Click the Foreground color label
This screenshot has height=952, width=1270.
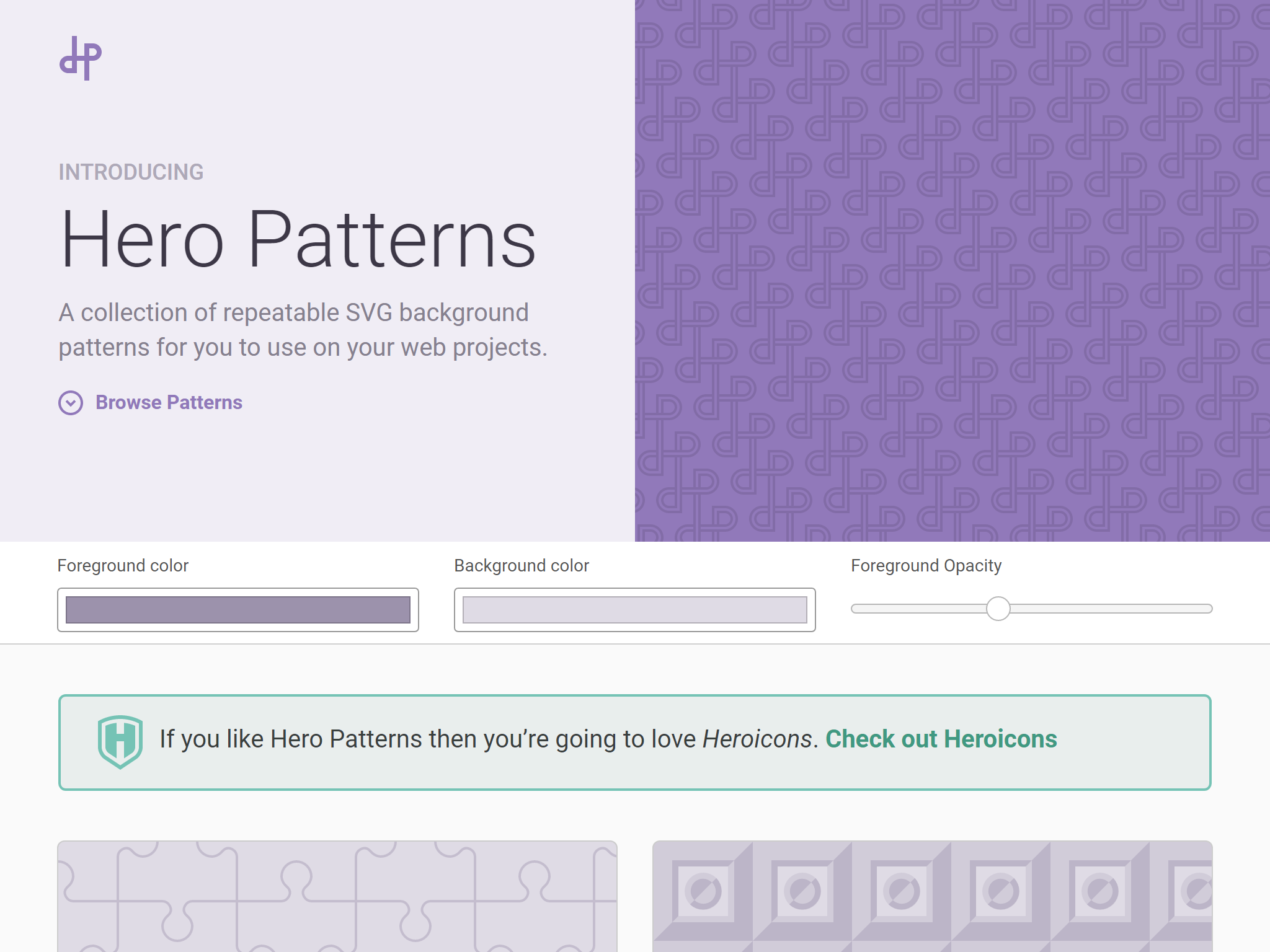click(123, 565)
